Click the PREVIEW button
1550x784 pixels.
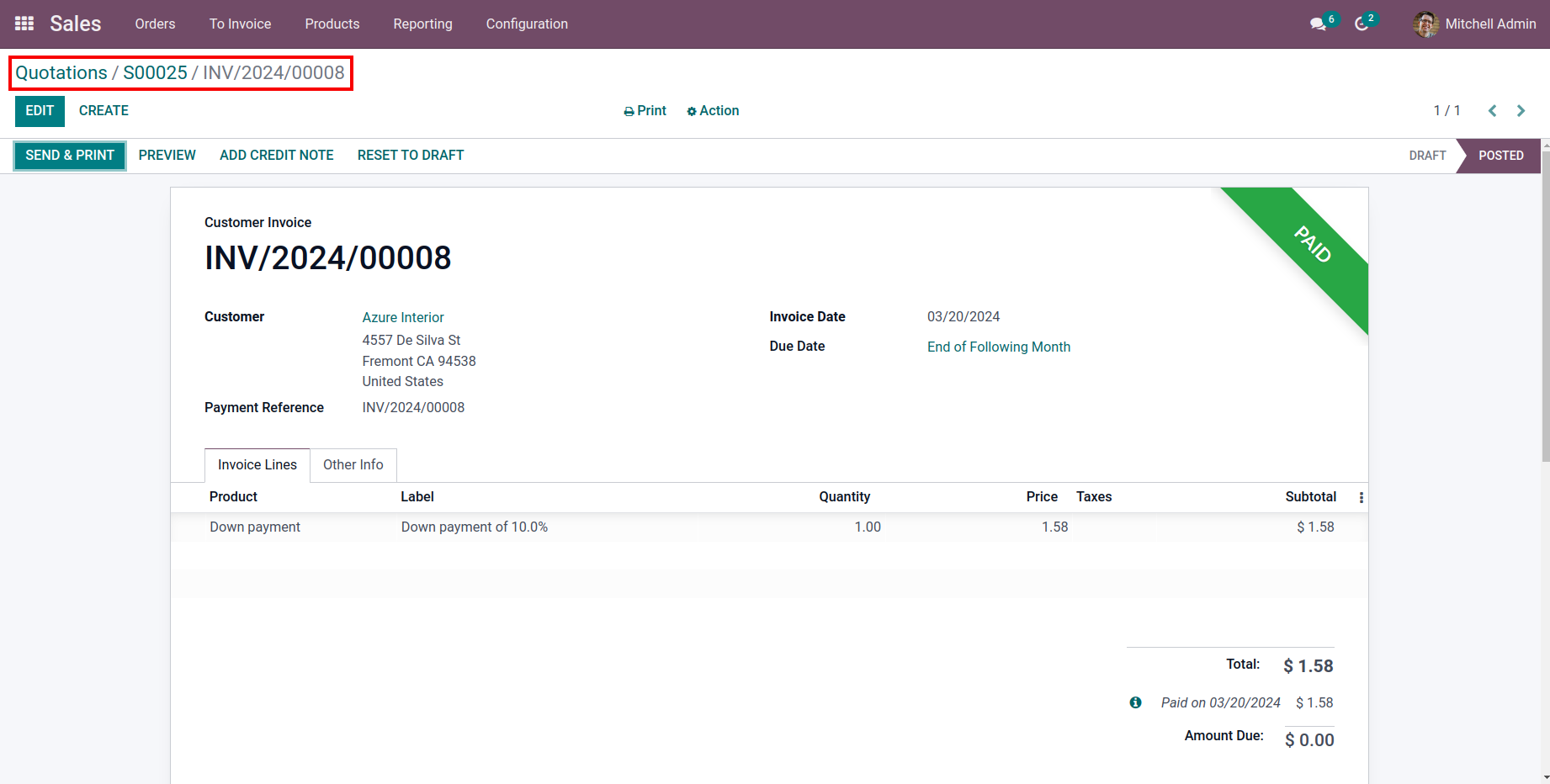[167, 156]
